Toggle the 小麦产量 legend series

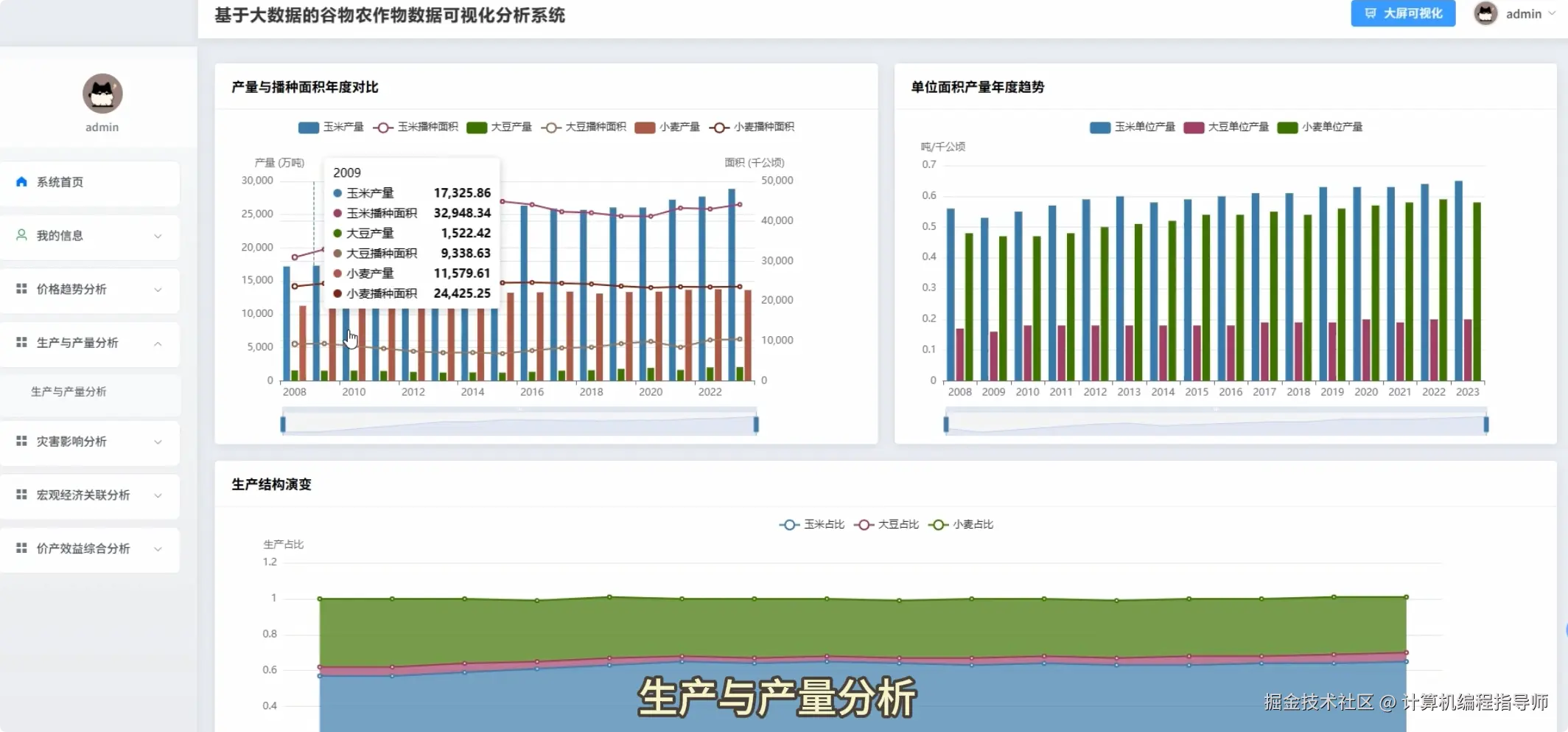(668, 127)
